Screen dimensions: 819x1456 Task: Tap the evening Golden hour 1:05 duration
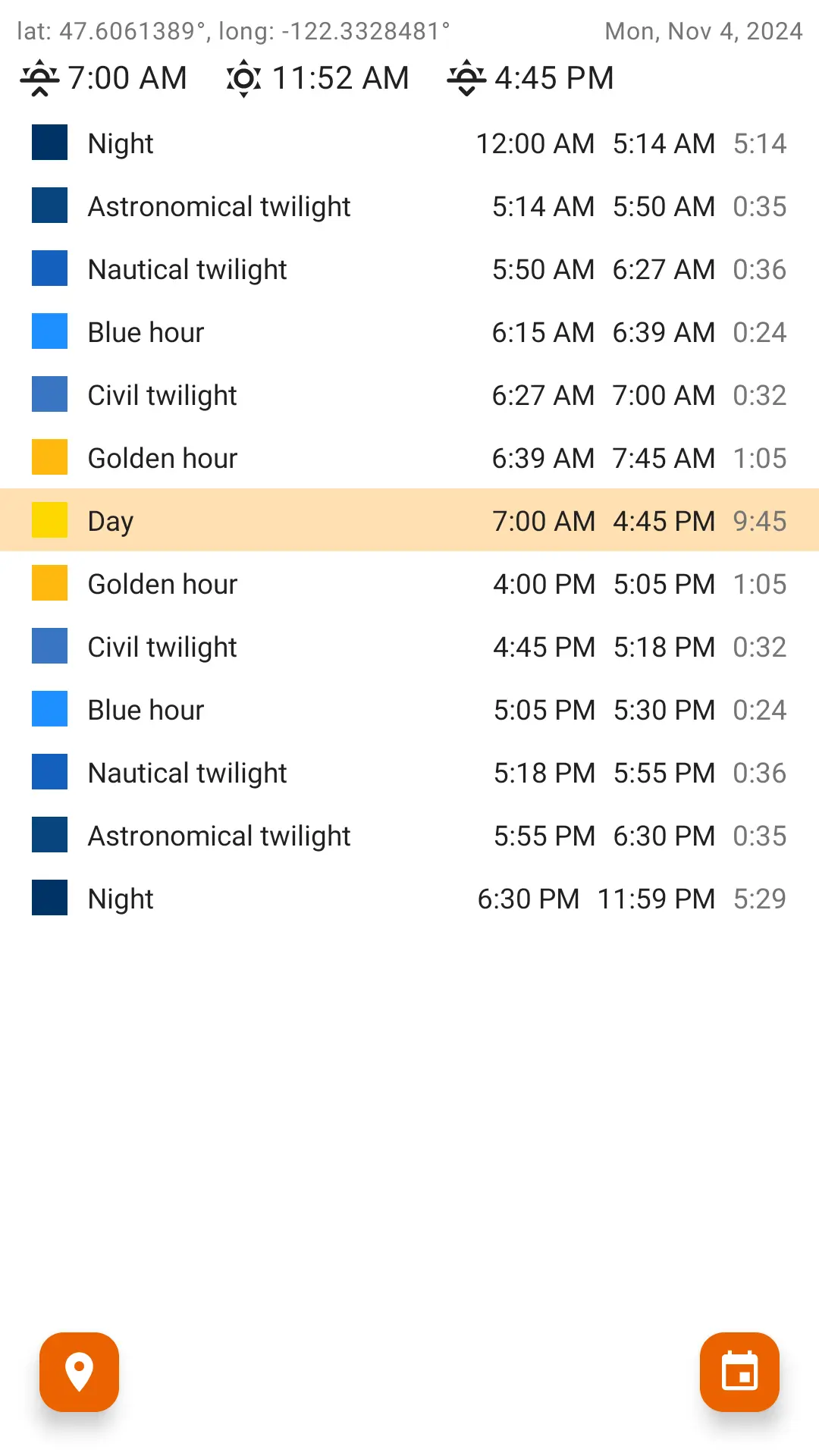tap(760, 584)
